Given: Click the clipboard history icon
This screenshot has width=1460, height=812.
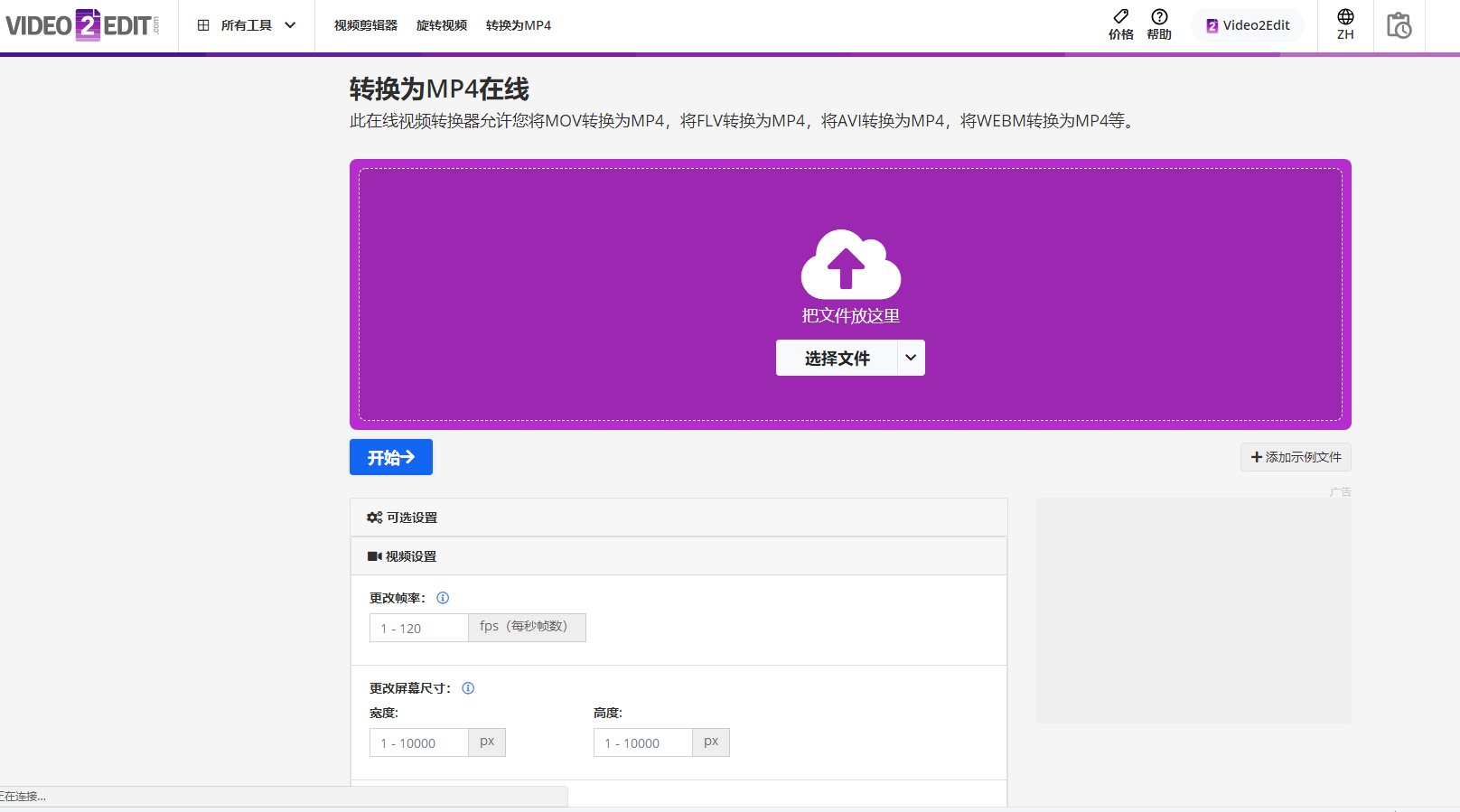Looking at the screenshot, I should coord(1399,25).
